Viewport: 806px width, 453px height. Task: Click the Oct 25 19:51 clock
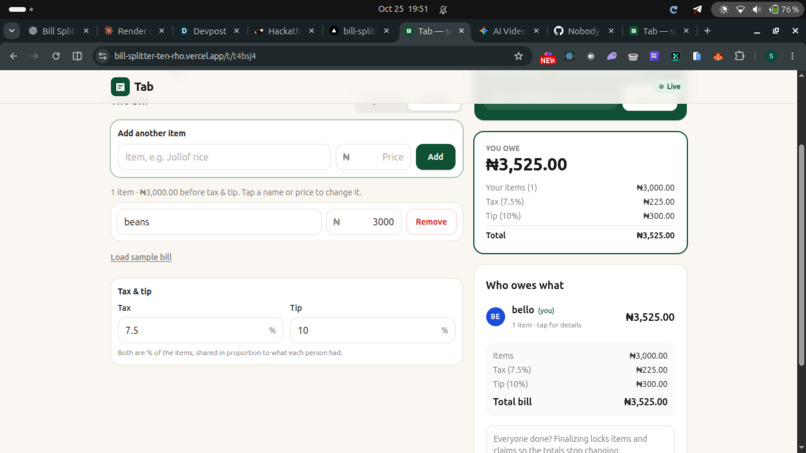[403, 9]
